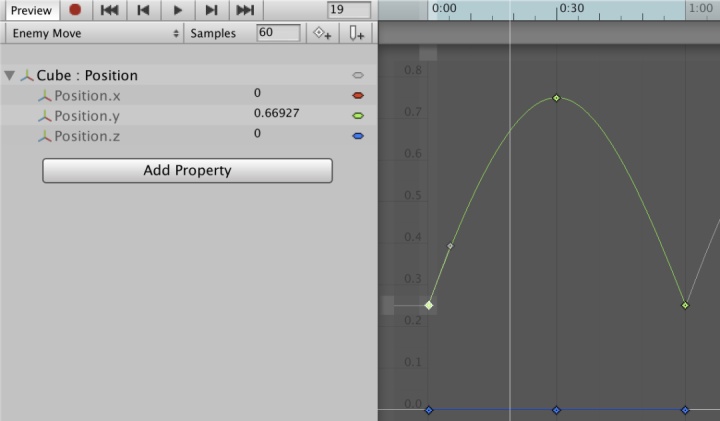The image size is (720, 421).
Task: Select the Position.x property
Action: (87, 95)
